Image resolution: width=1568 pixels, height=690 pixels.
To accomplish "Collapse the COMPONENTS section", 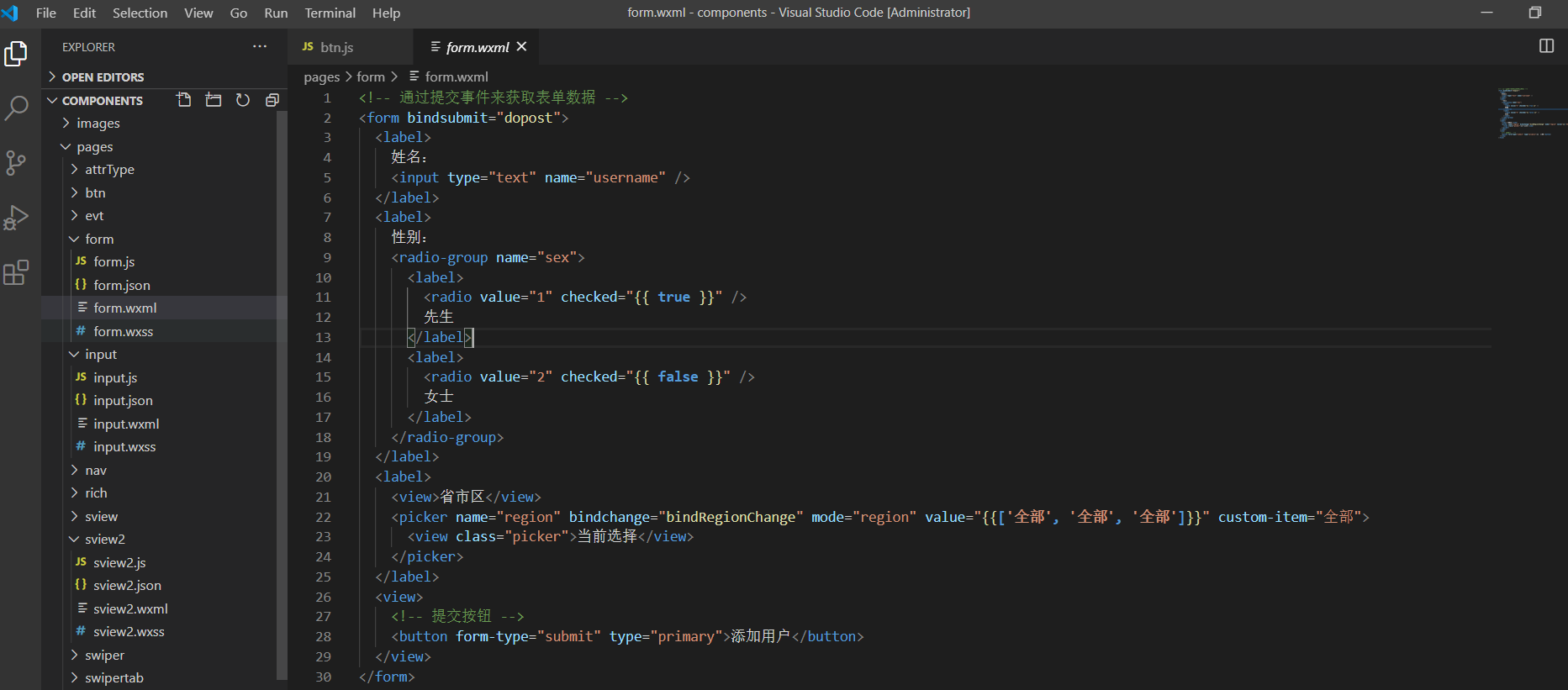I will 103,101.
